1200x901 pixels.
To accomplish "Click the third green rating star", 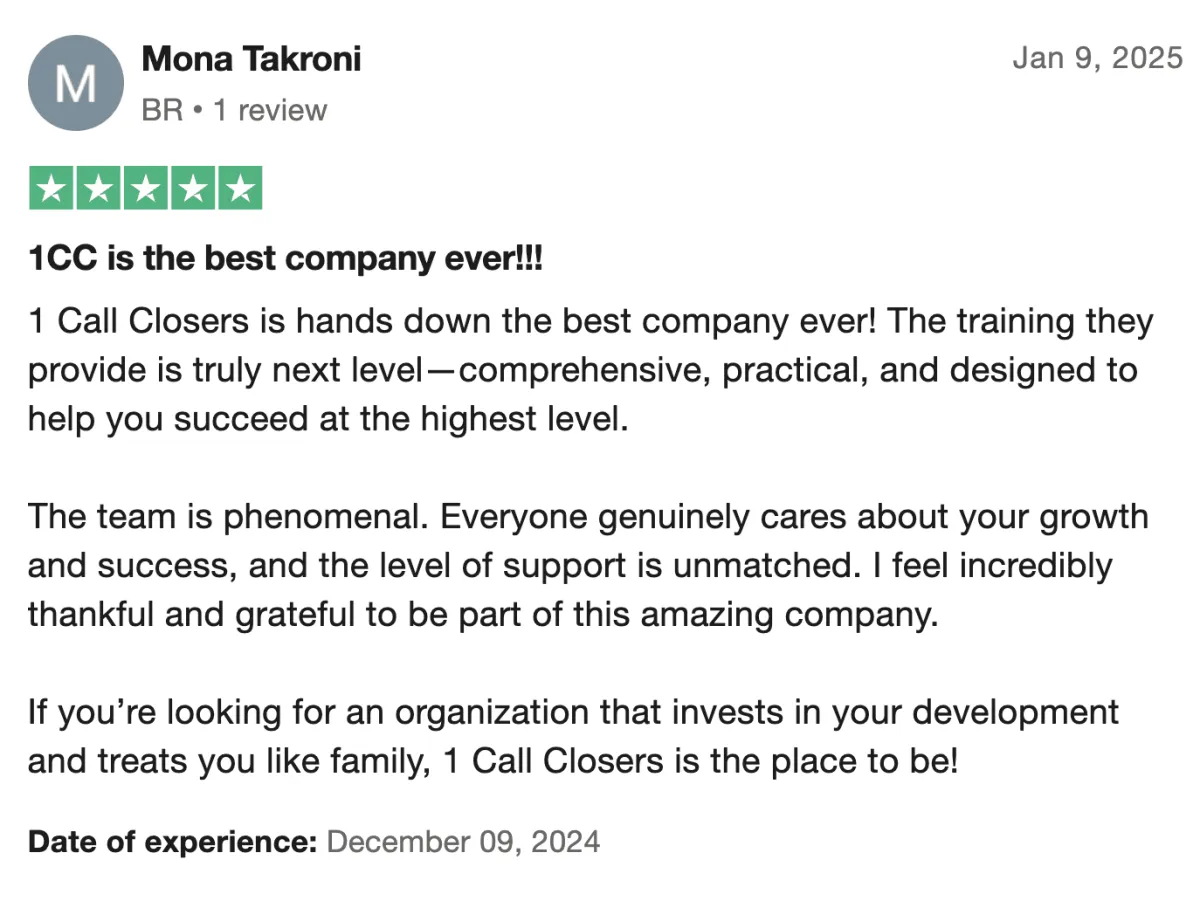I will [x=145, y=188].
